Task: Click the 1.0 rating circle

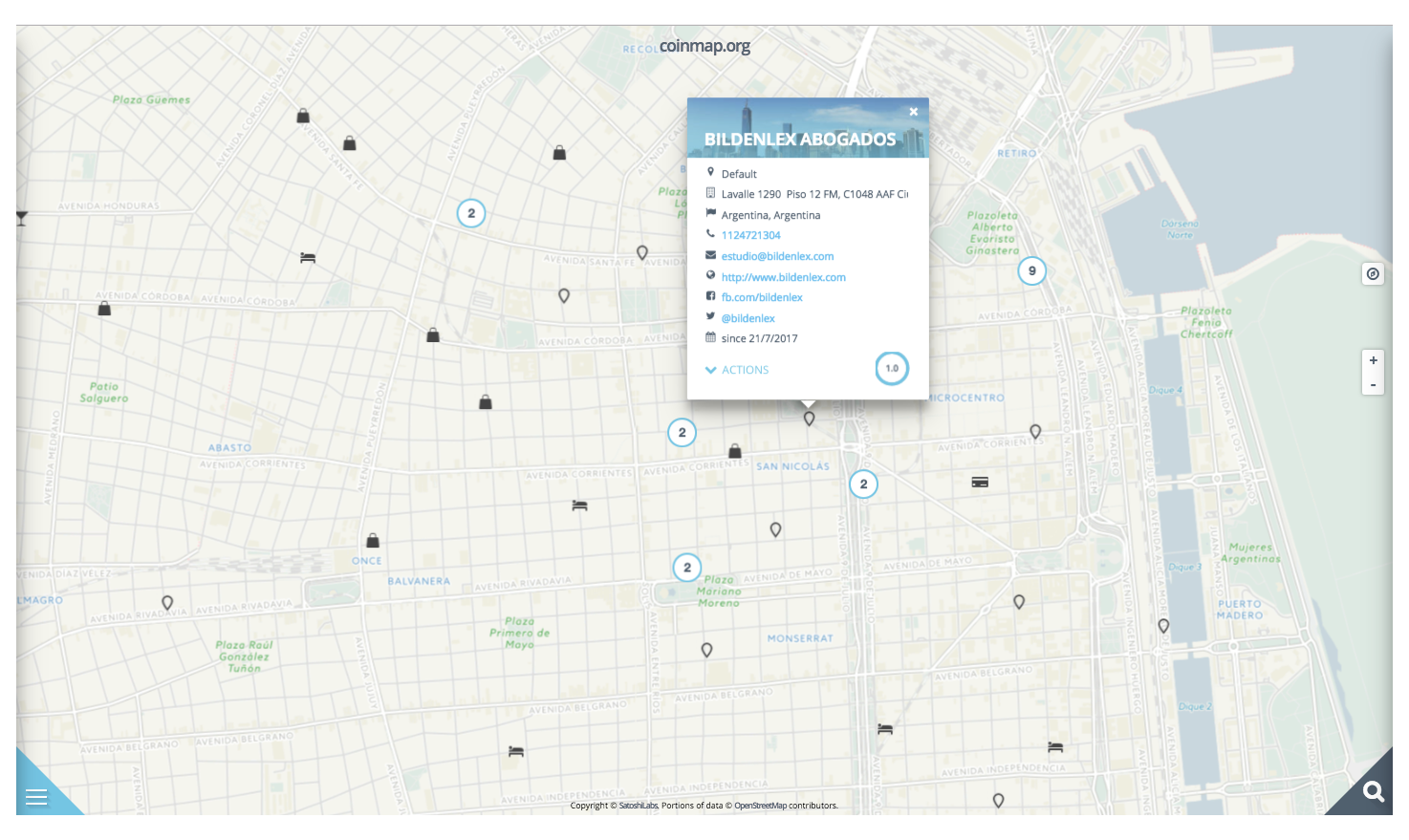Action: coord(892,368)
